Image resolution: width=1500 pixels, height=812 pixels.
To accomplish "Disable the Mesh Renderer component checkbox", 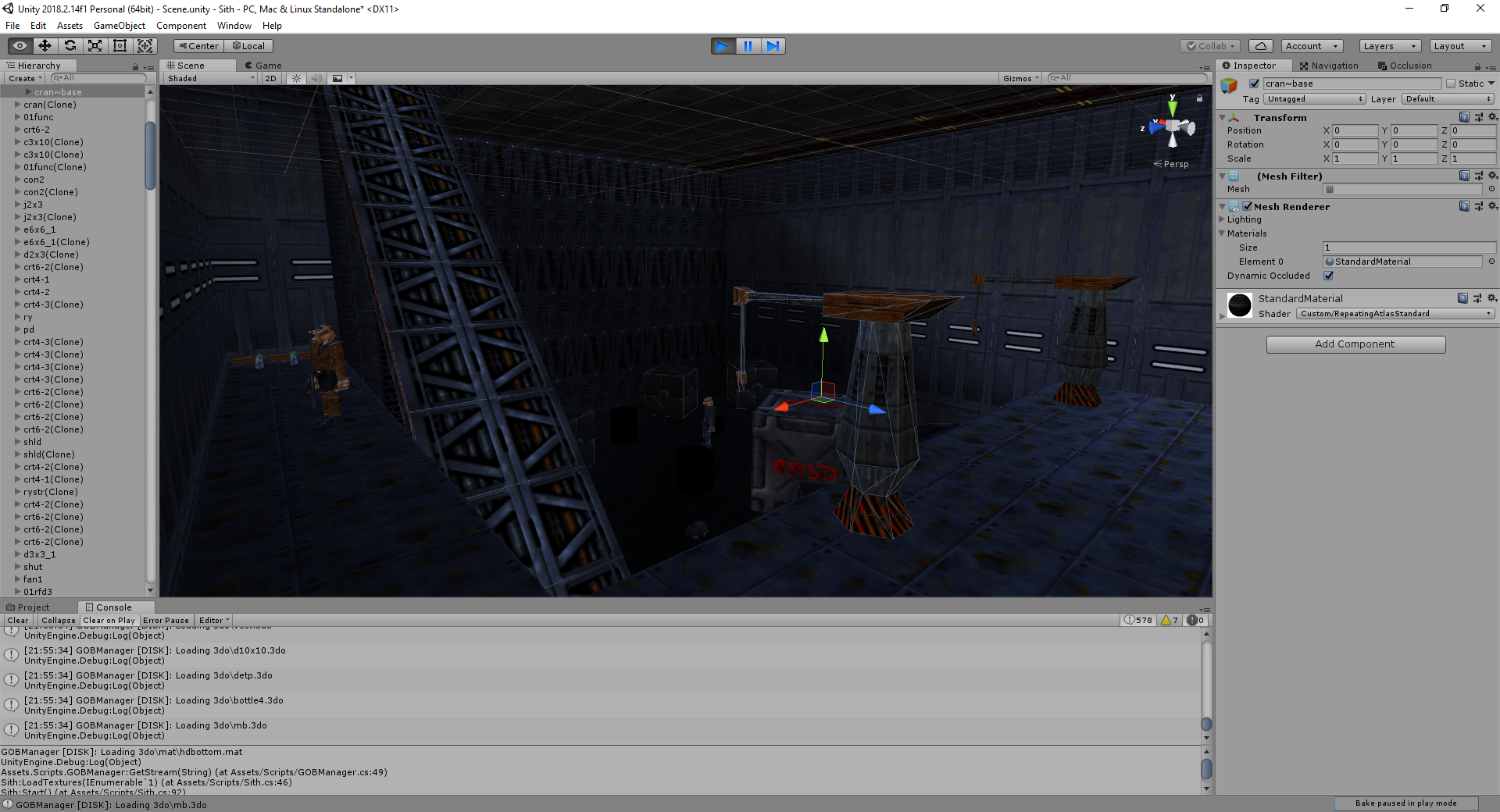I will point(1248,206).
